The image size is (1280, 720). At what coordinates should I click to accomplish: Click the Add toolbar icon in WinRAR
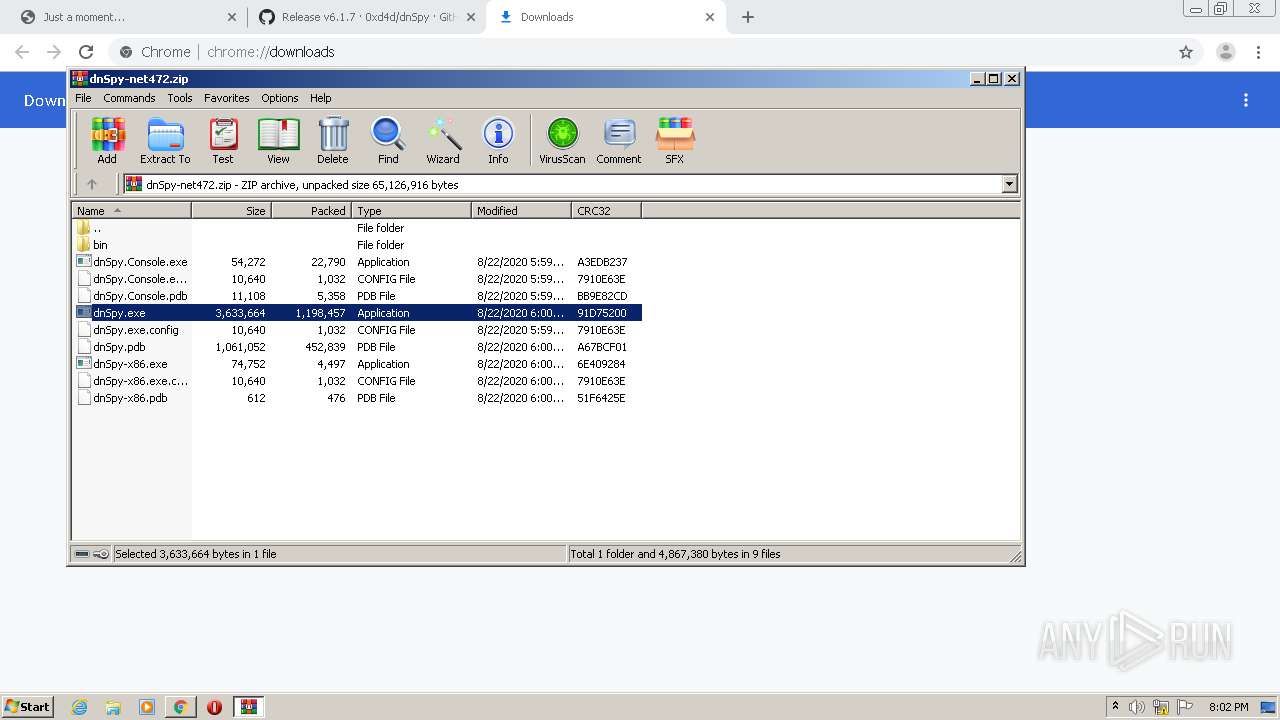[x=107, y=140]
